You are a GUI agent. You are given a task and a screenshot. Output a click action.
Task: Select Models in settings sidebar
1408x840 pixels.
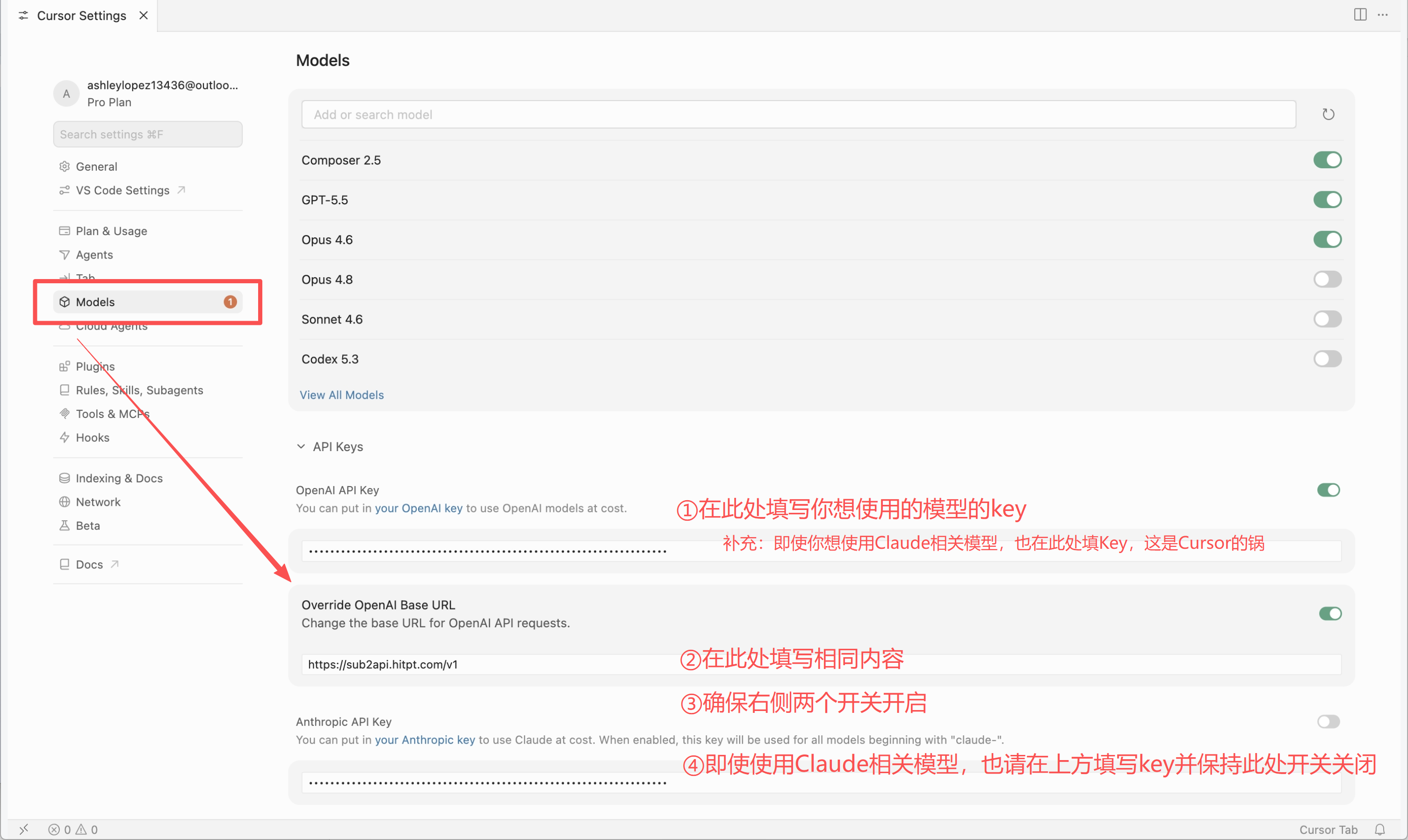point(148,302)
